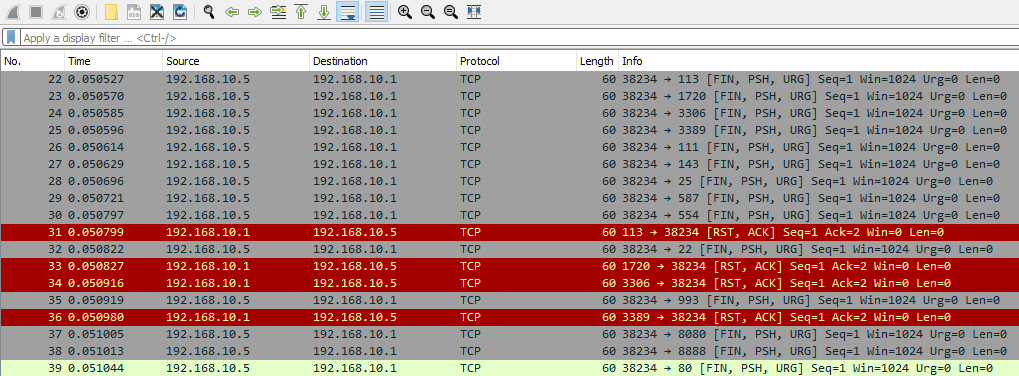
Task: Open the display filter bookmark menu
Action: (x=11, y=38)
